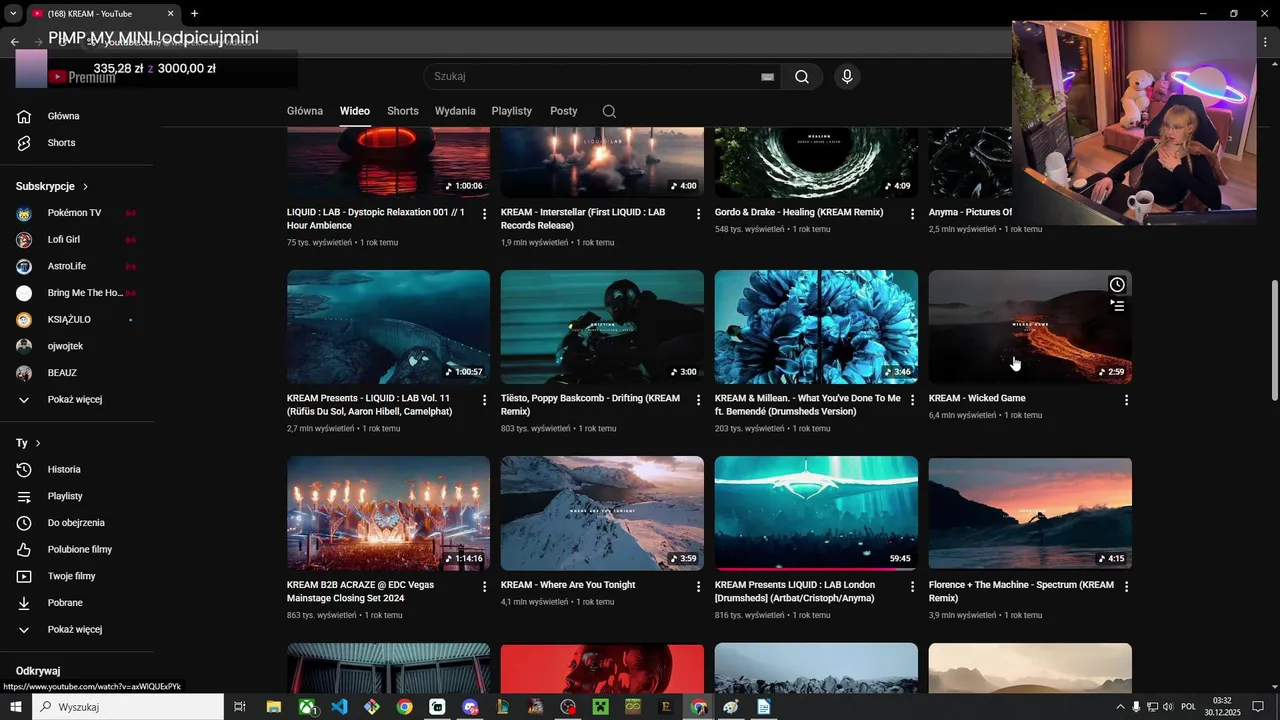Show hidden system tray icons chevron
1280x720 pixels.
click(1119, 707)
